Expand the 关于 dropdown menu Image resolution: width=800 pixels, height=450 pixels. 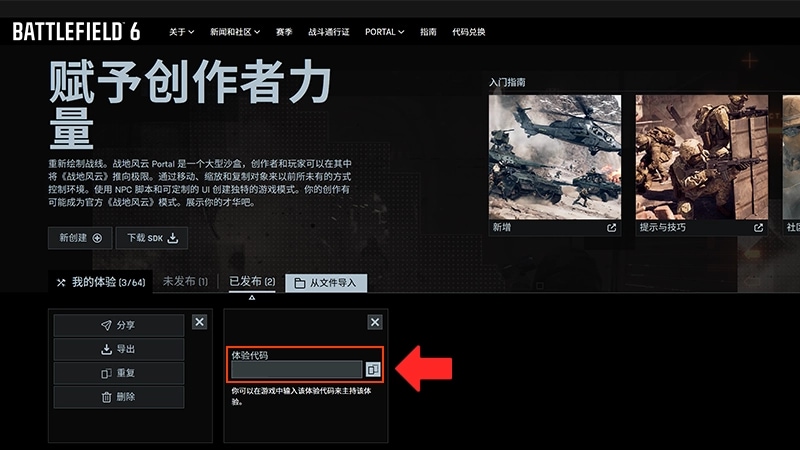pyautogui.click(x=182, y=32)
